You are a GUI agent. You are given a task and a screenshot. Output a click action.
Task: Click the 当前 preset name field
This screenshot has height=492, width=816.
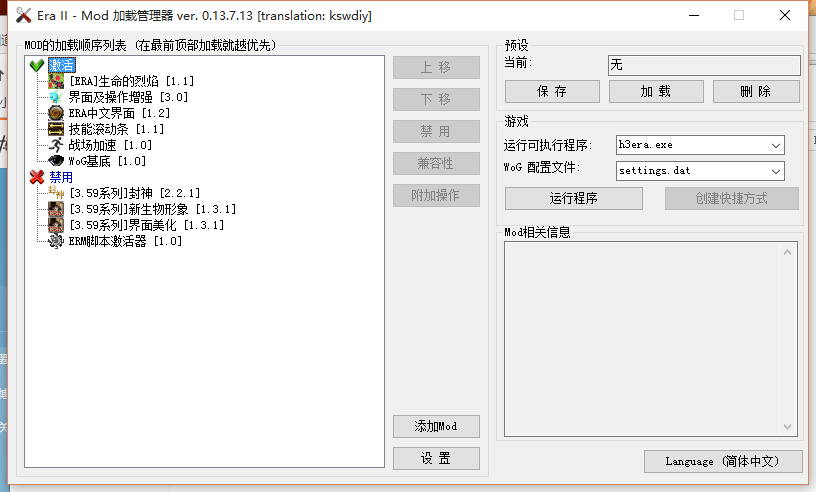(x=704, y=65)
